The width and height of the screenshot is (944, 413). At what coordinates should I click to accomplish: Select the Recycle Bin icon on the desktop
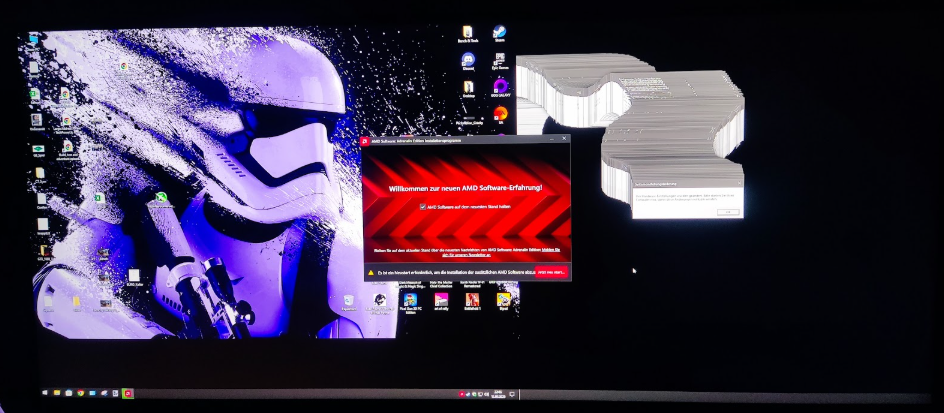(x=349, y=302)
